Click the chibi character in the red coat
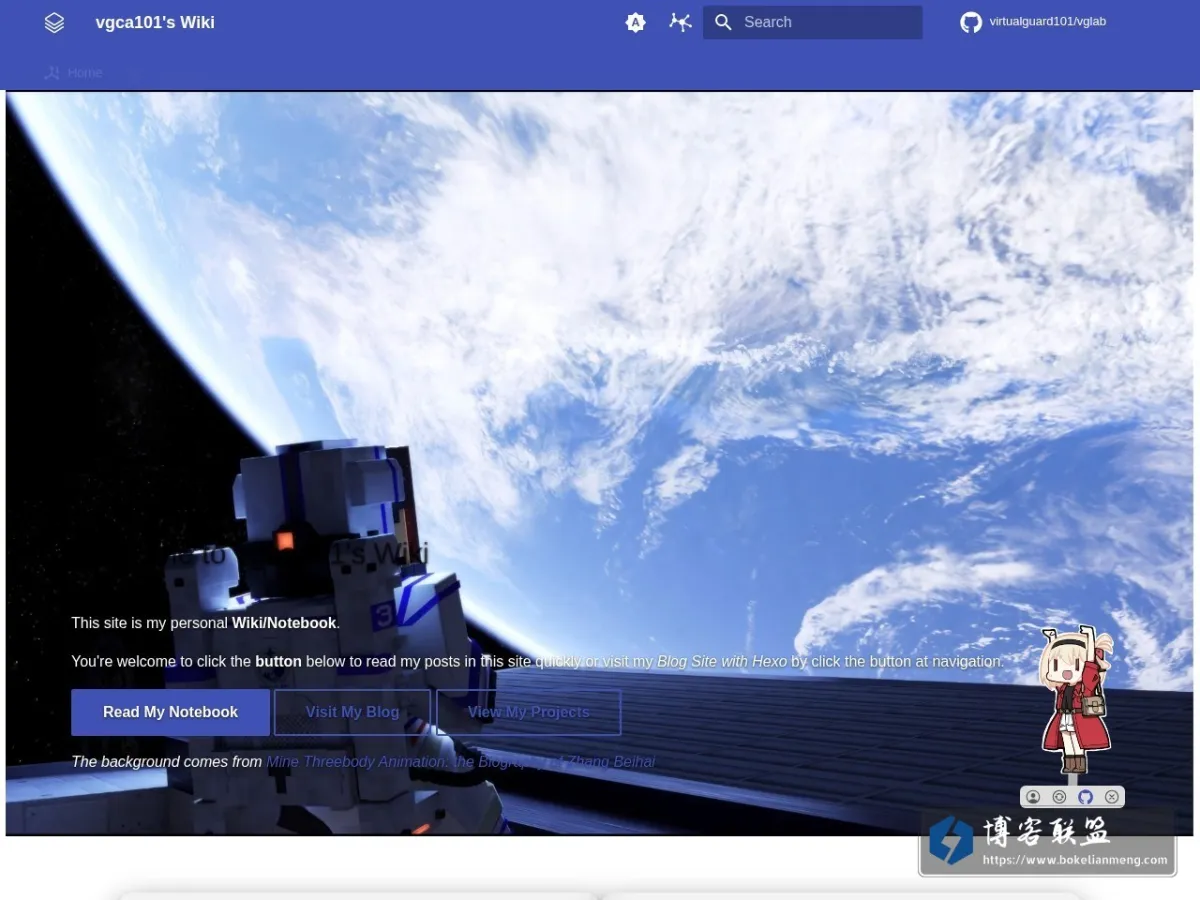 1076,700
